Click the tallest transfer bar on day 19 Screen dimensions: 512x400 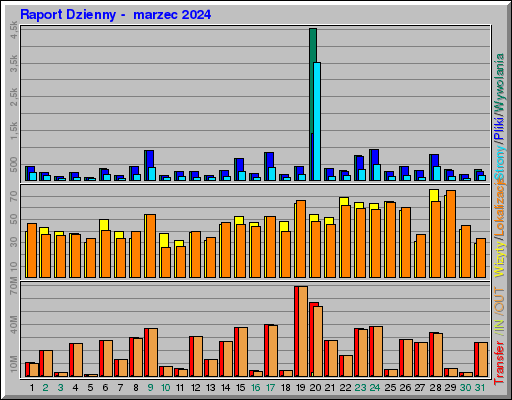[x=301, y=331]
